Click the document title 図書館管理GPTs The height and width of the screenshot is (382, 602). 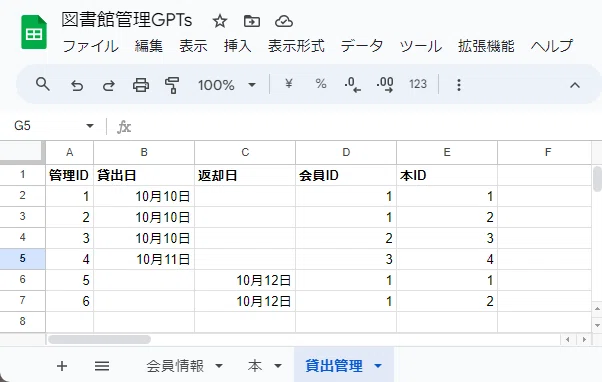click(127, 20)
